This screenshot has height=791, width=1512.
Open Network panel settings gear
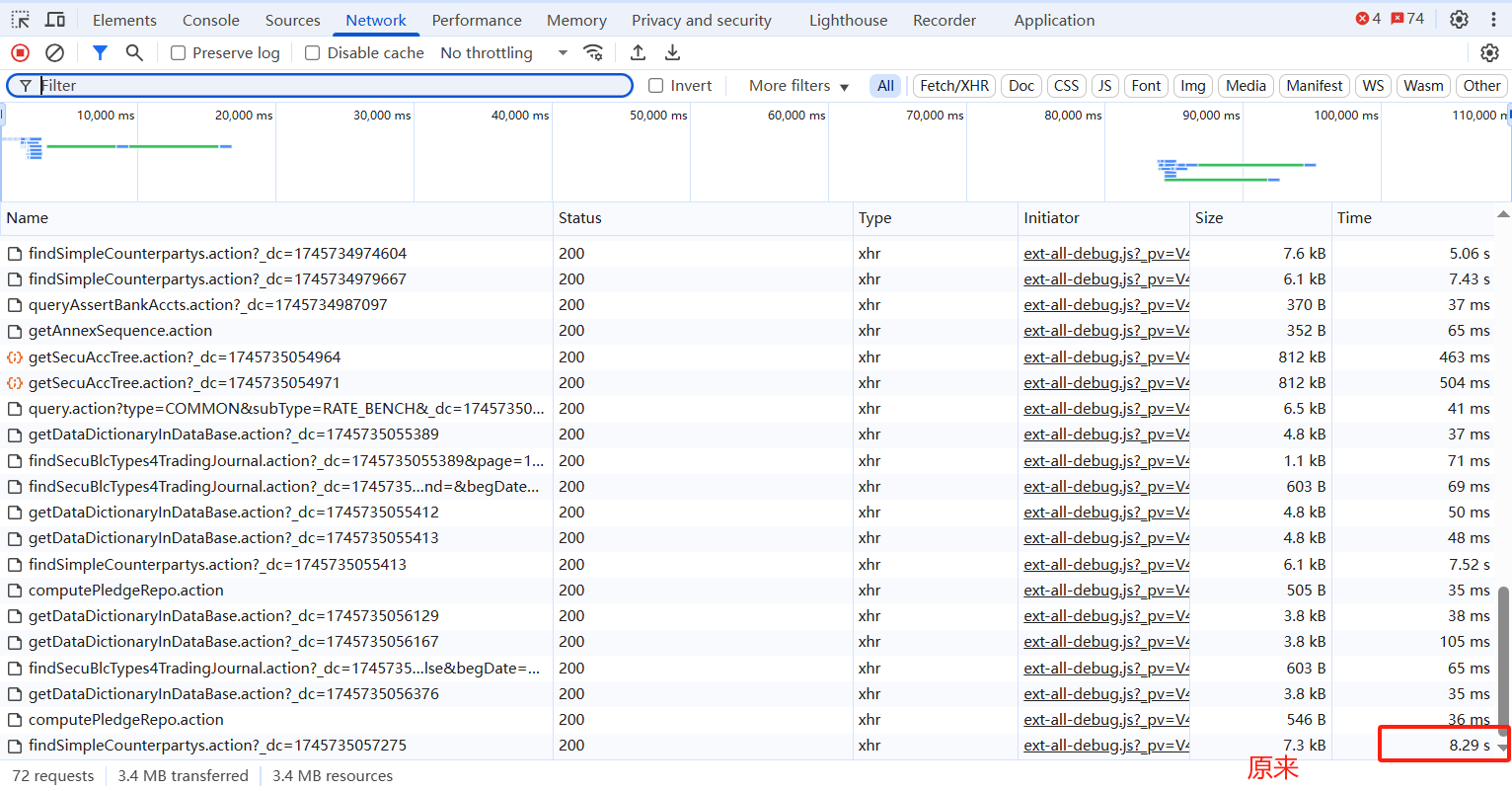click(x=1490, y=52)
